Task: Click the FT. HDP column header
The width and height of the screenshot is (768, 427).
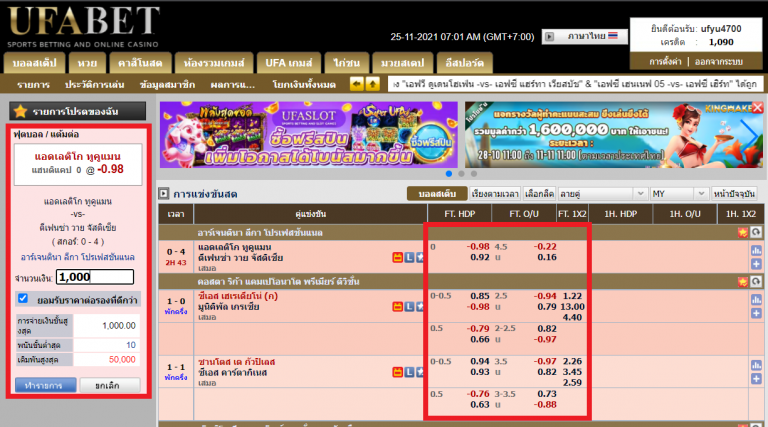Action: (459, 214)
